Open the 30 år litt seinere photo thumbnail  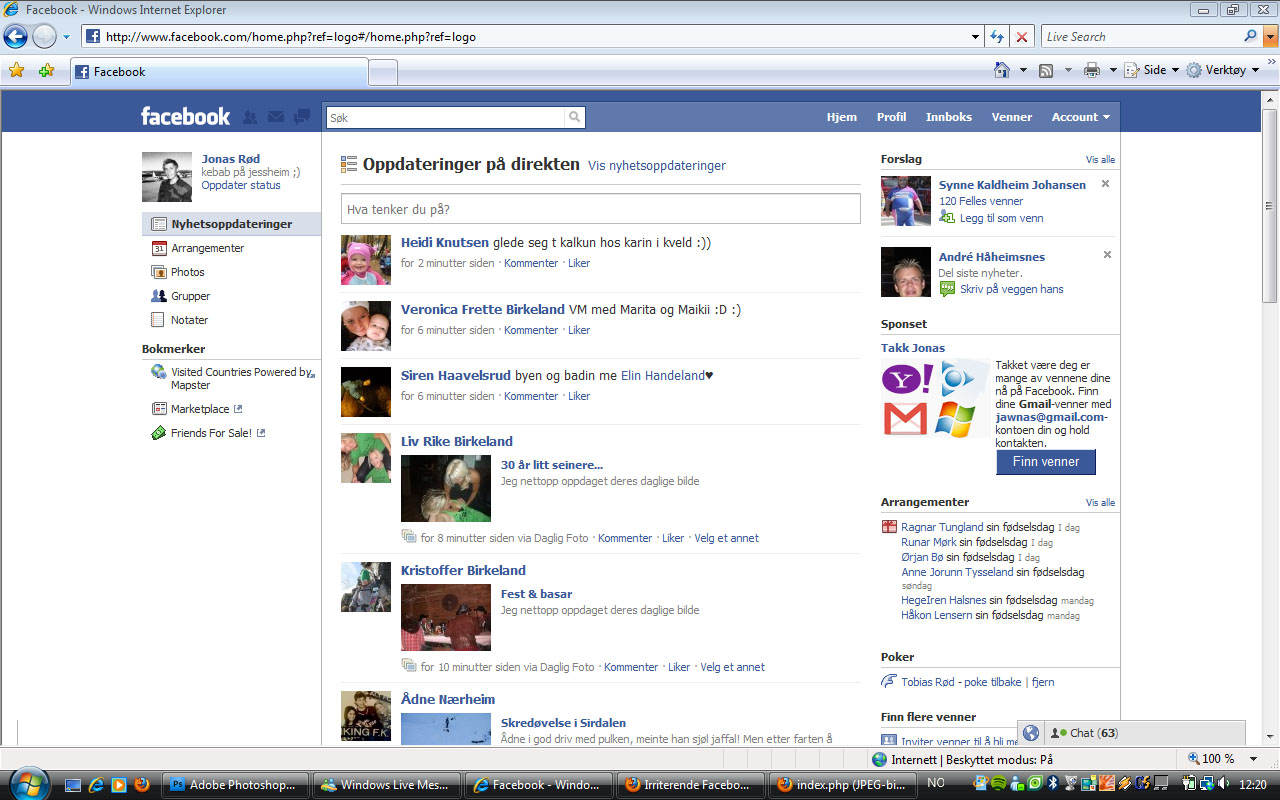click(x=446, y=488)
